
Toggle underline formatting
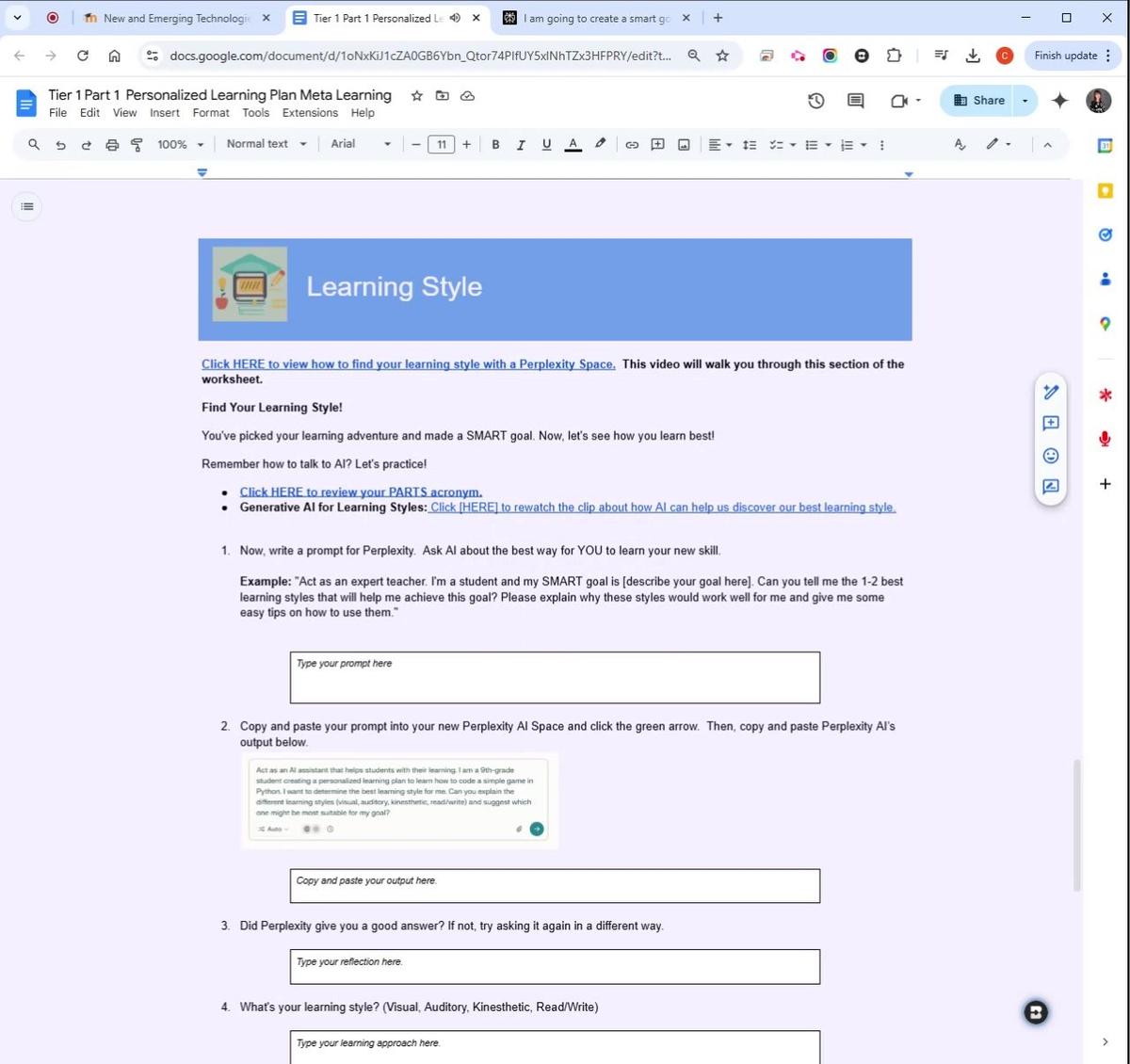546,145
